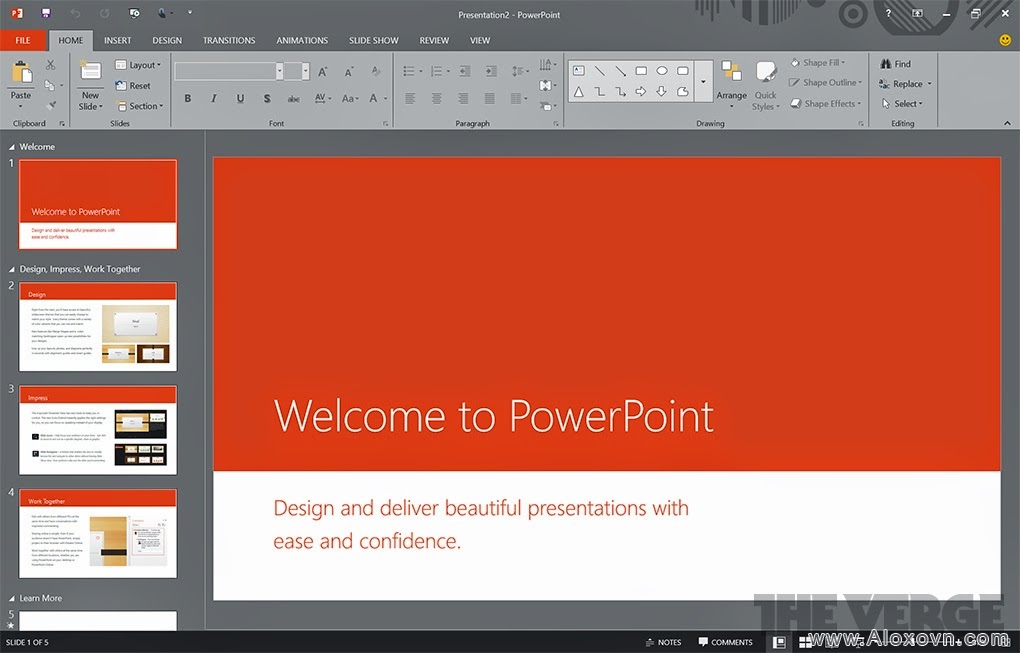Viewport: 1020px width, 653px height.
Task: Toggle Strikethrough formatting
Action: tap(293, 99)
